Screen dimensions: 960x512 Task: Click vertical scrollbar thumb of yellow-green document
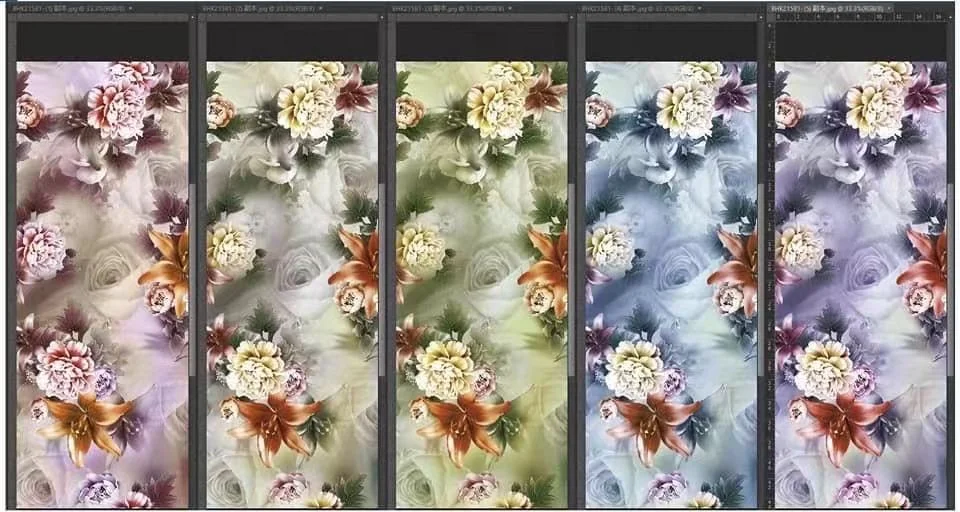(x=572, y=279)
